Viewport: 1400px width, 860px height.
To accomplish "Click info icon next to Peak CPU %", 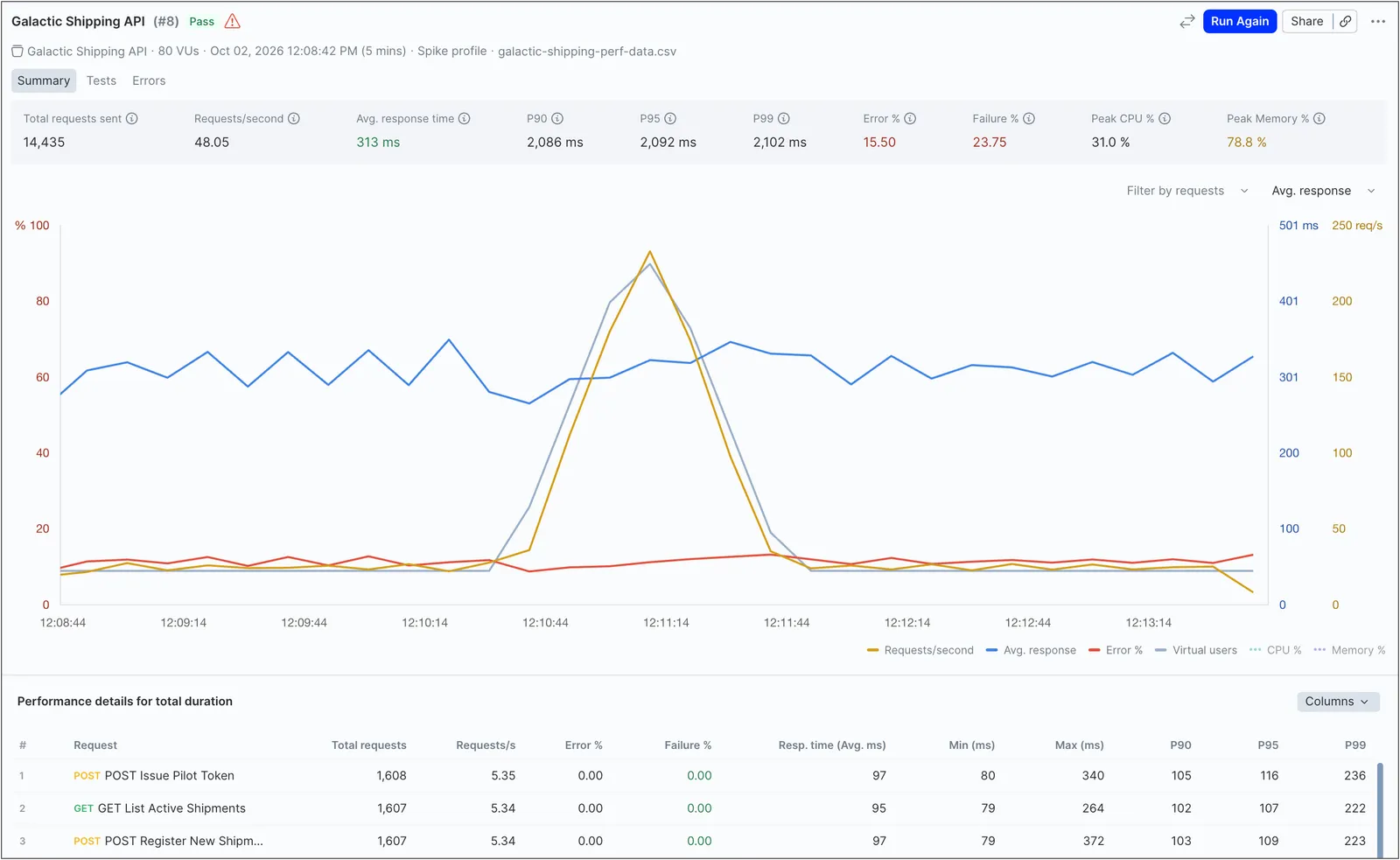I will [x=1165, y=119].
